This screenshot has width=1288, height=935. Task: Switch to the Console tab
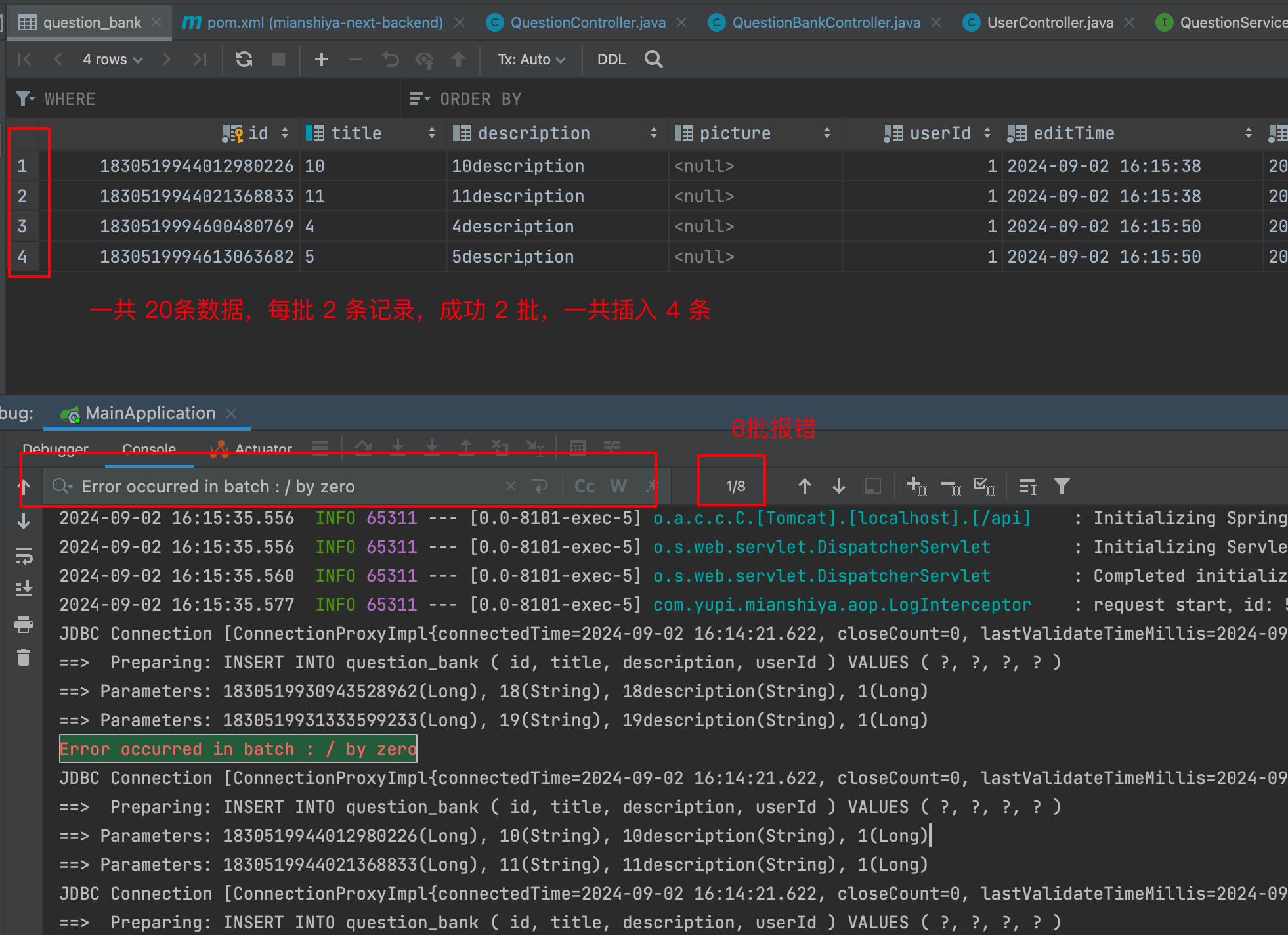pos(149,450)
